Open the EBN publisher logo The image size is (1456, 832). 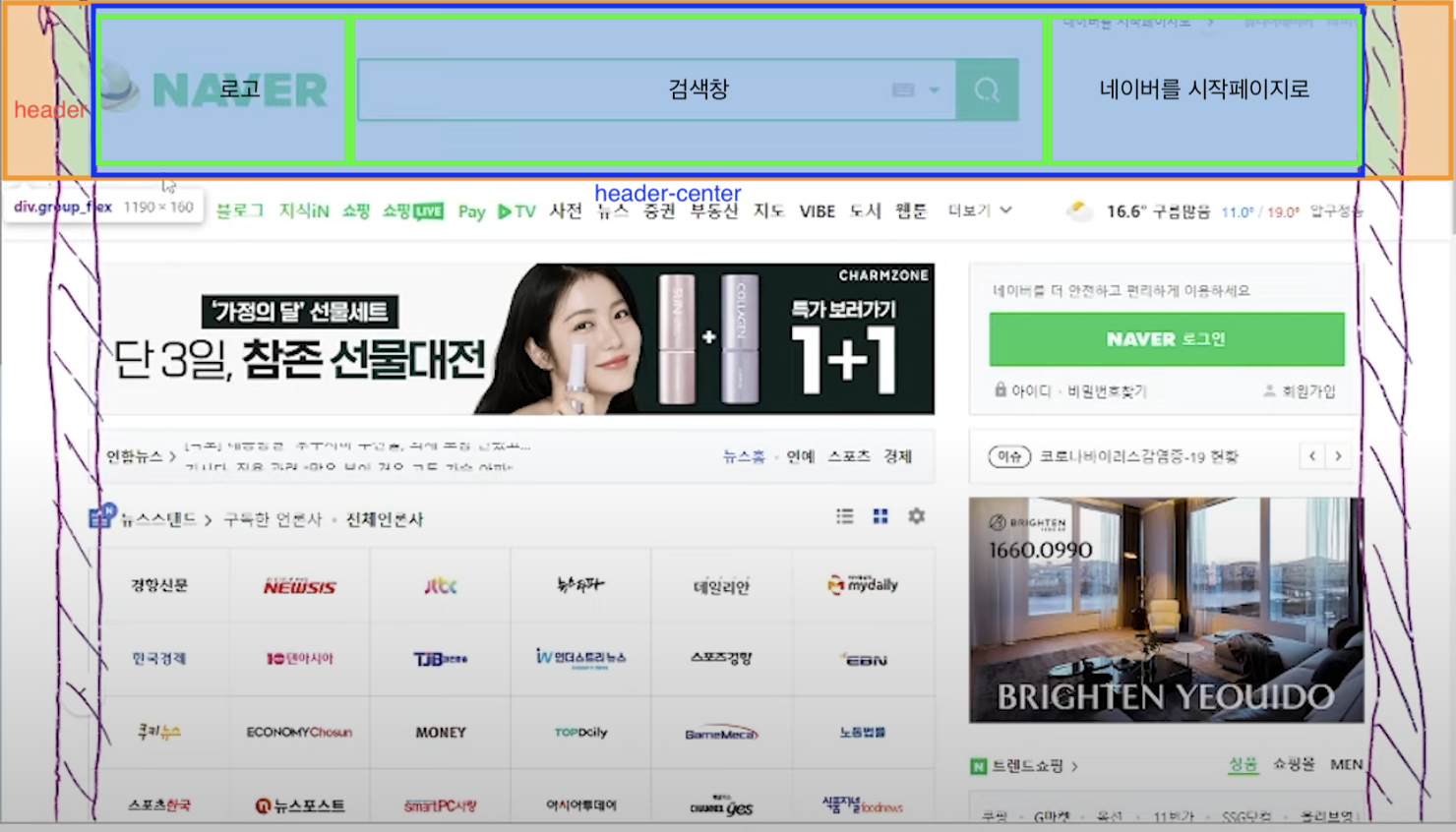(x=863, y=659)
